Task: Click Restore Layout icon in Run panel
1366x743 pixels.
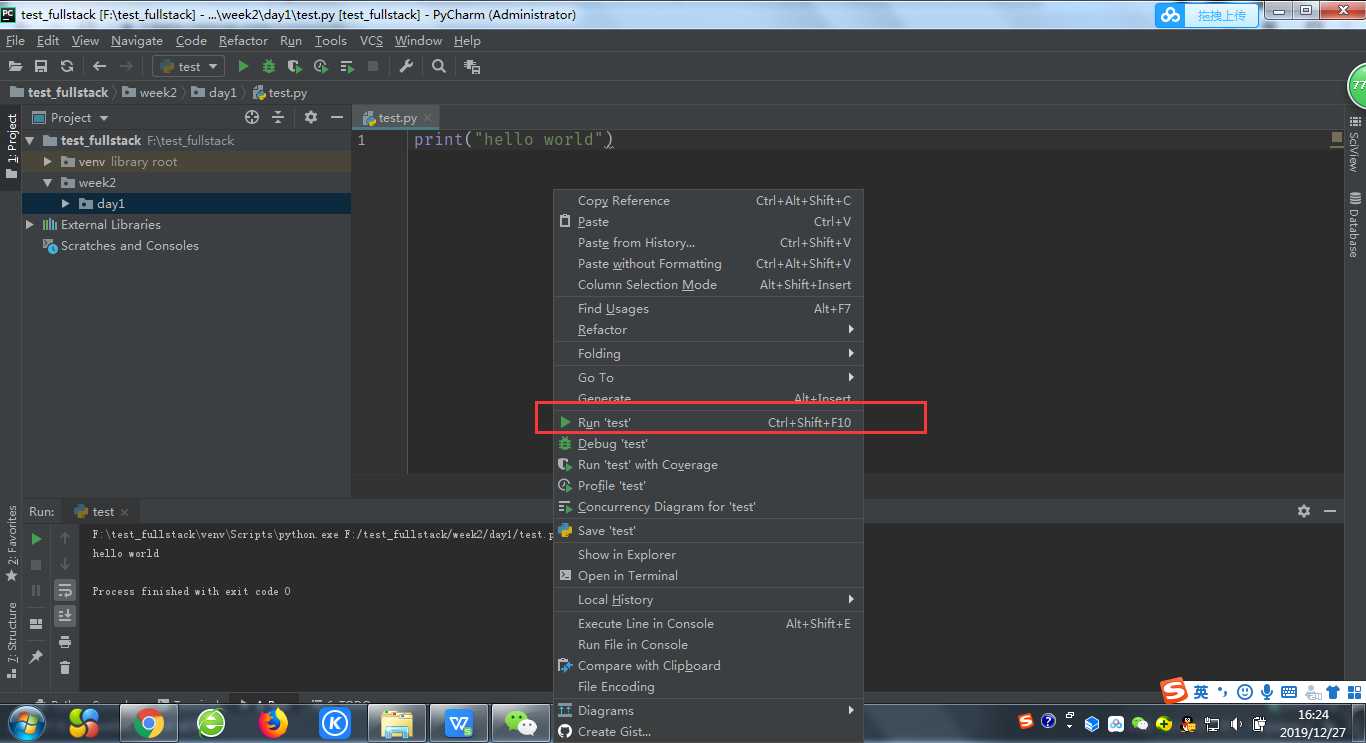Action: [x=36, y=623]
